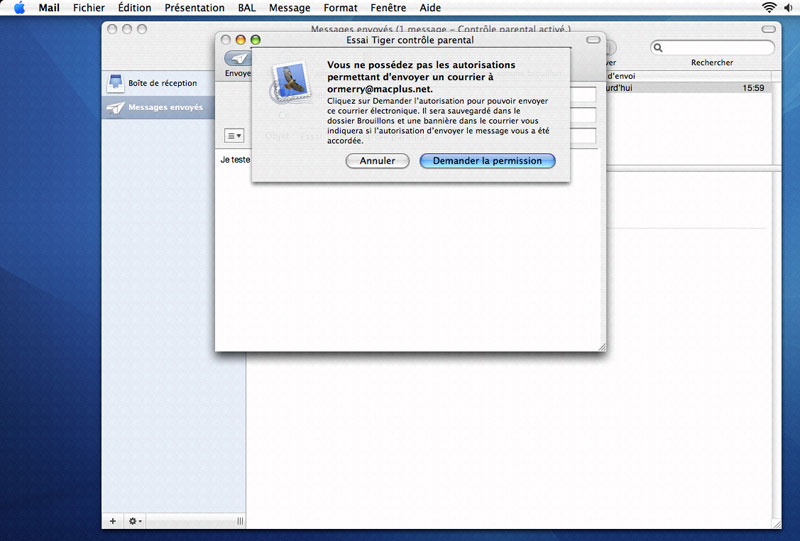800x541 pixels.
Task: Click the search magnifier icon
Action: (658, 47)
